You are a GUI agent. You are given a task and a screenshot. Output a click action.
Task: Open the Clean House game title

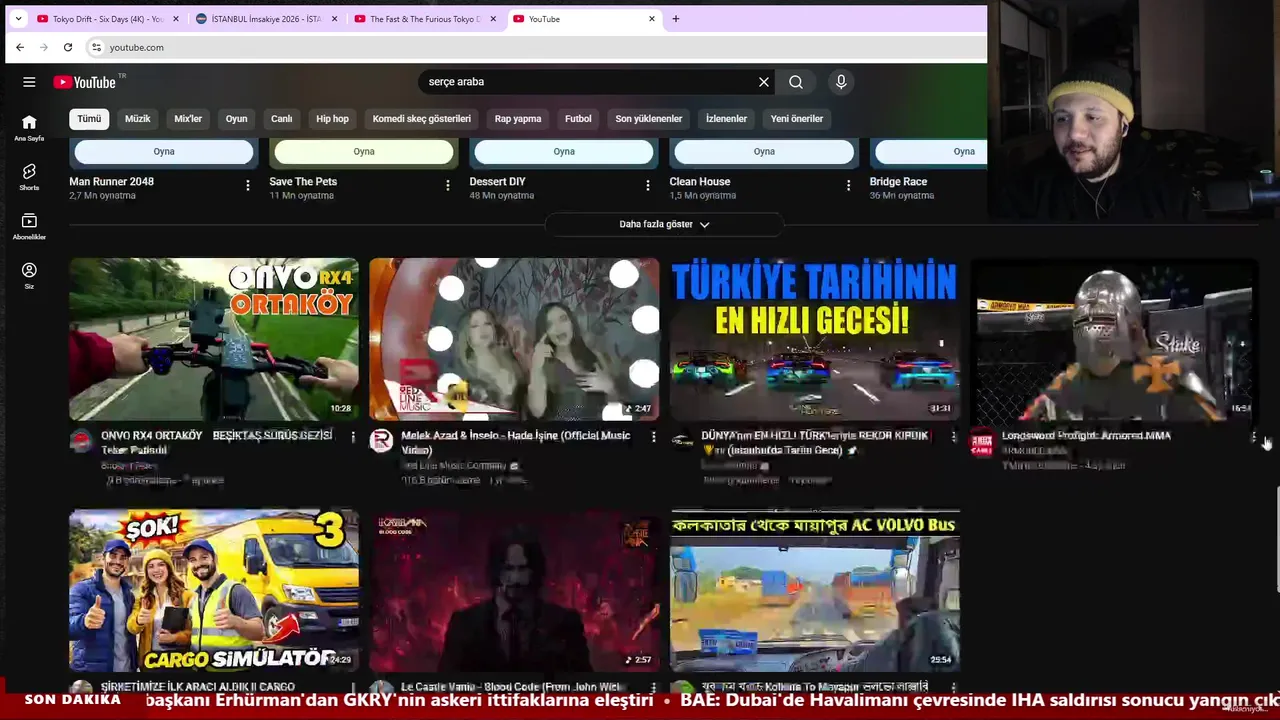click(700, 182)
